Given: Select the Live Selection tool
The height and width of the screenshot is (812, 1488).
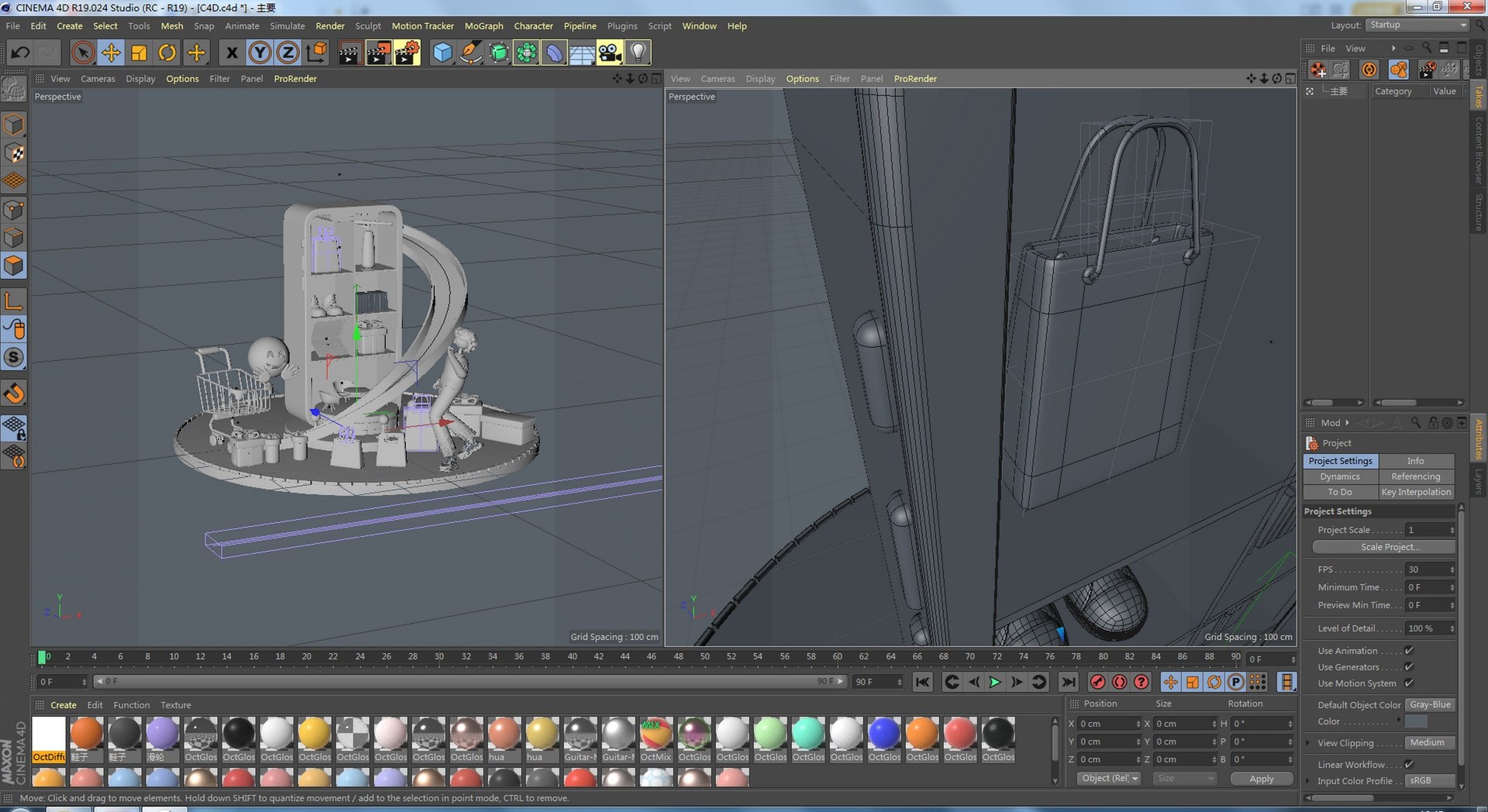Looking at the screenshot, I should (83, 53).
